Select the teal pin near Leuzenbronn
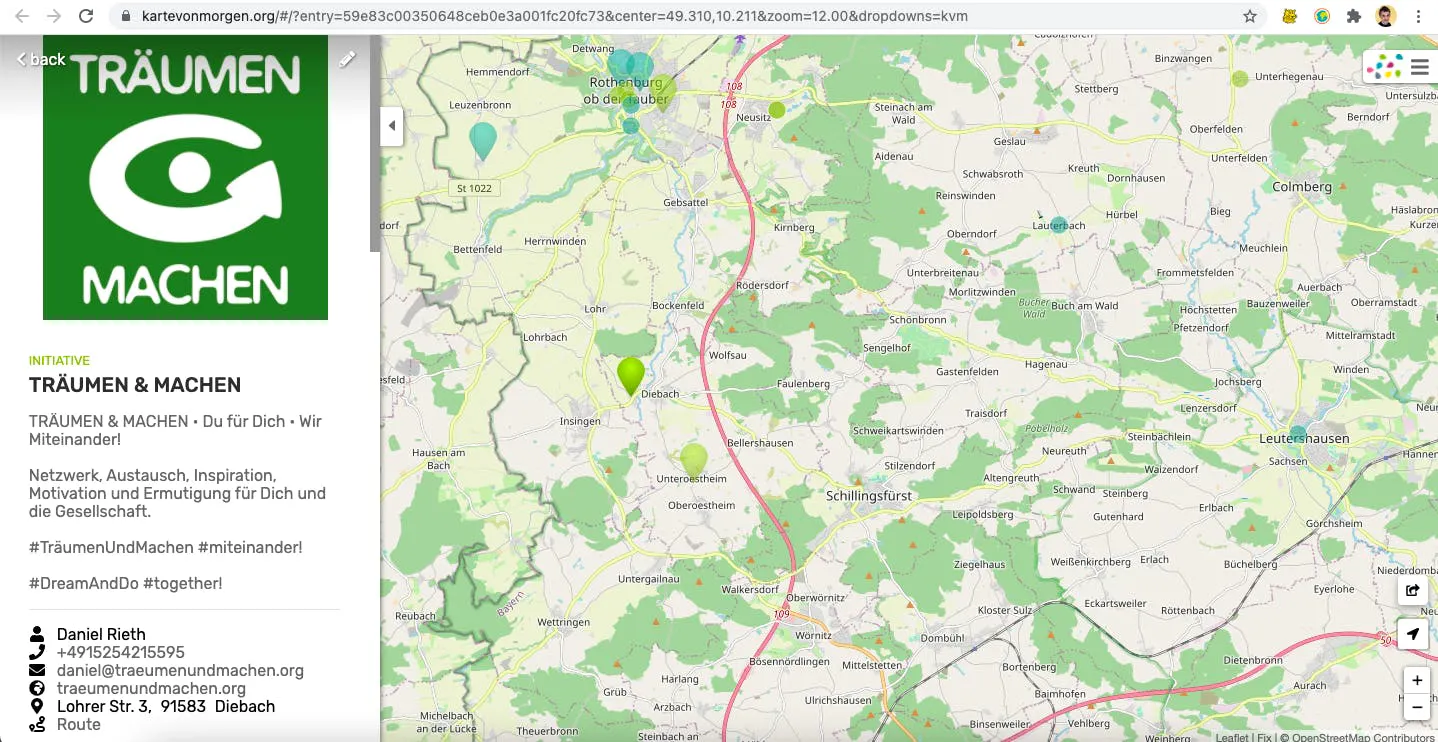1438x742 pixels. tap(483, 141)
